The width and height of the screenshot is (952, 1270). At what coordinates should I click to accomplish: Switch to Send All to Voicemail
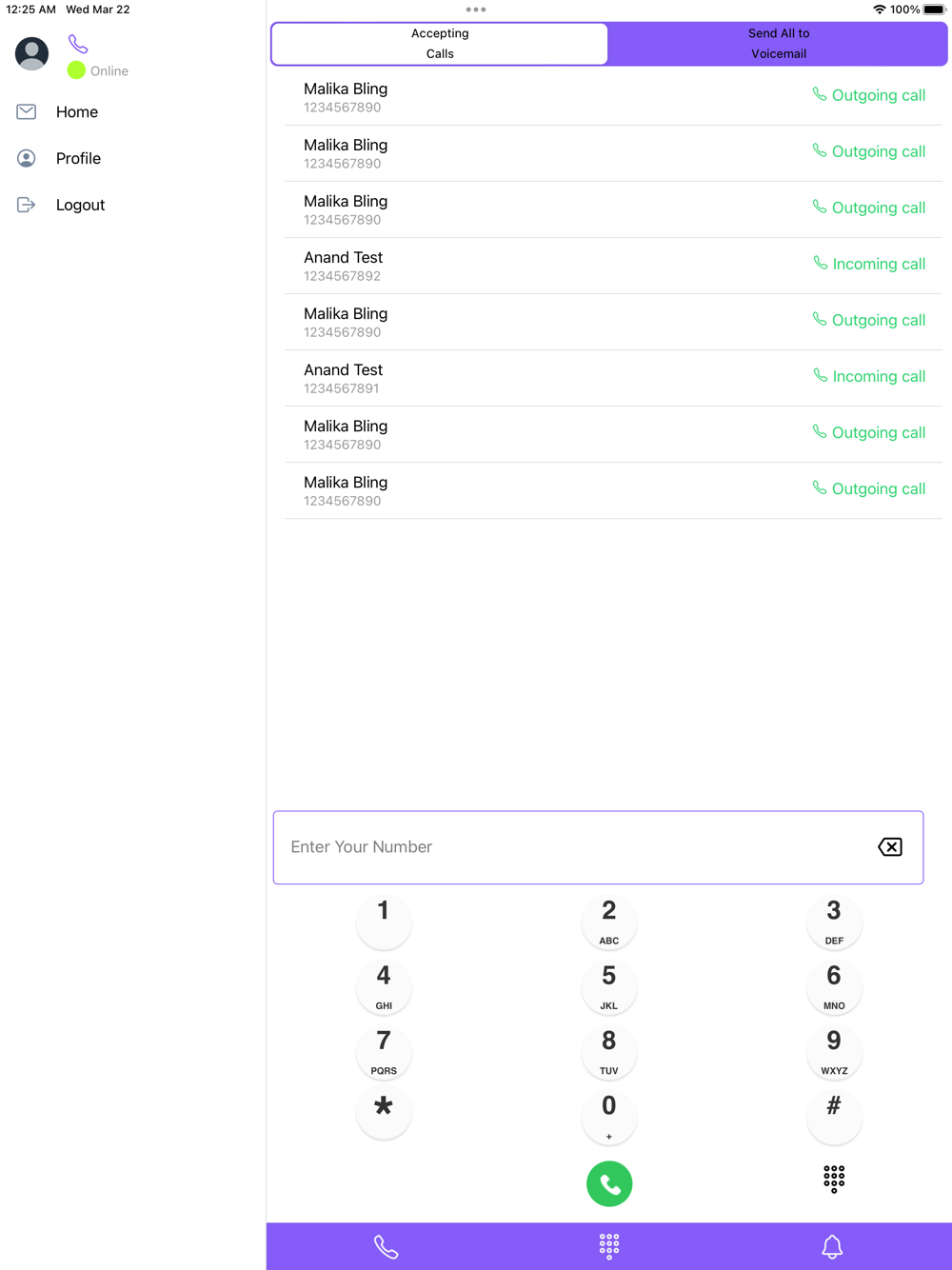[x=778, y=44]
